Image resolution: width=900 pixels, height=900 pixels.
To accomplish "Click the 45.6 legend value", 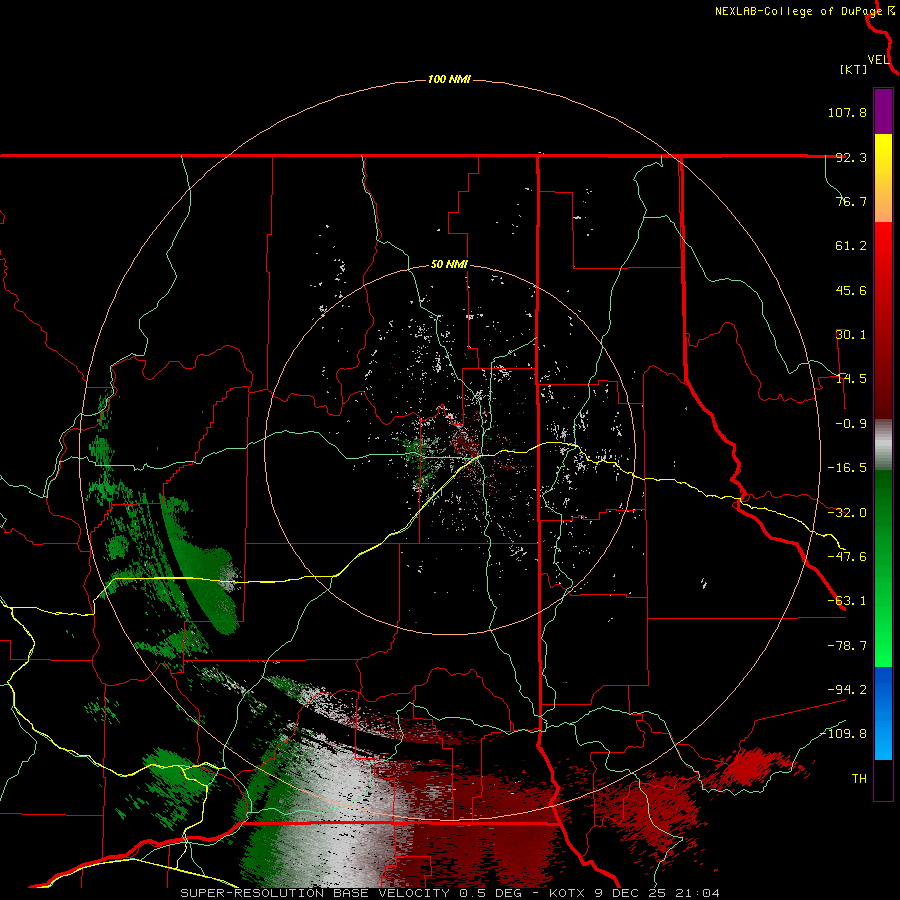I will point(851,290).
